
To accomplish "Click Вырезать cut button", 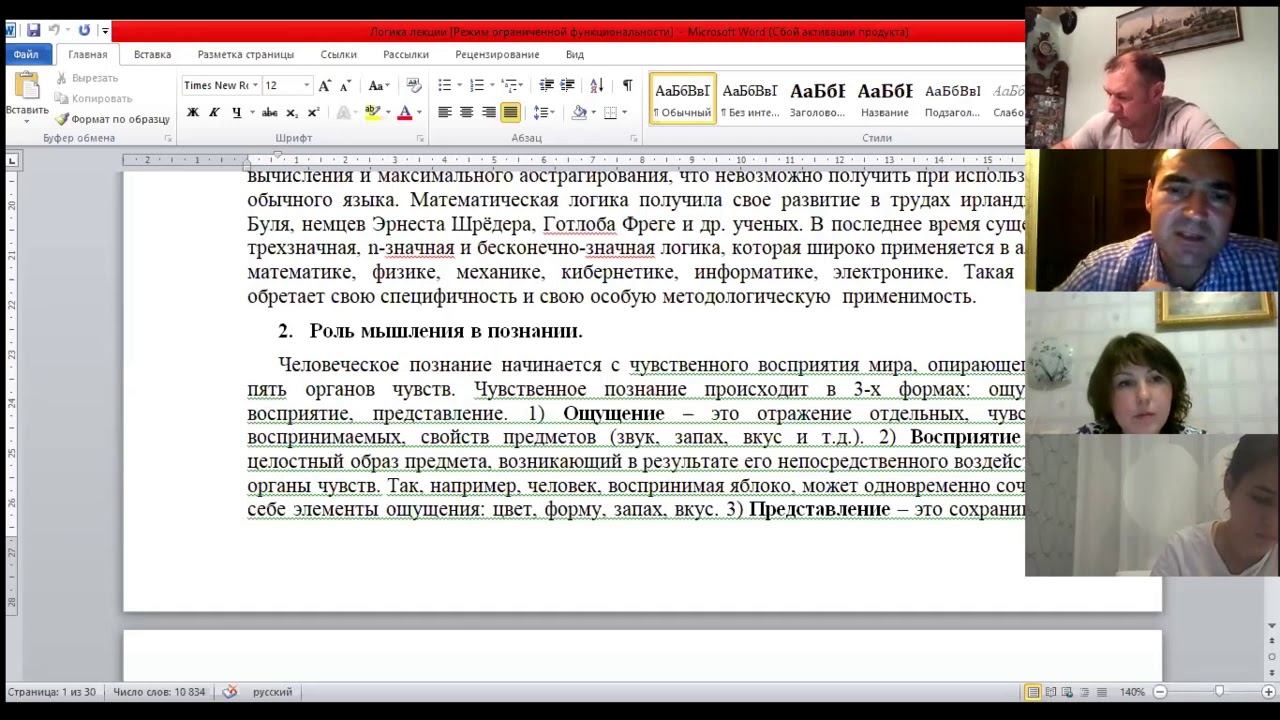I will pyautogui.click(x=86, y=78).
